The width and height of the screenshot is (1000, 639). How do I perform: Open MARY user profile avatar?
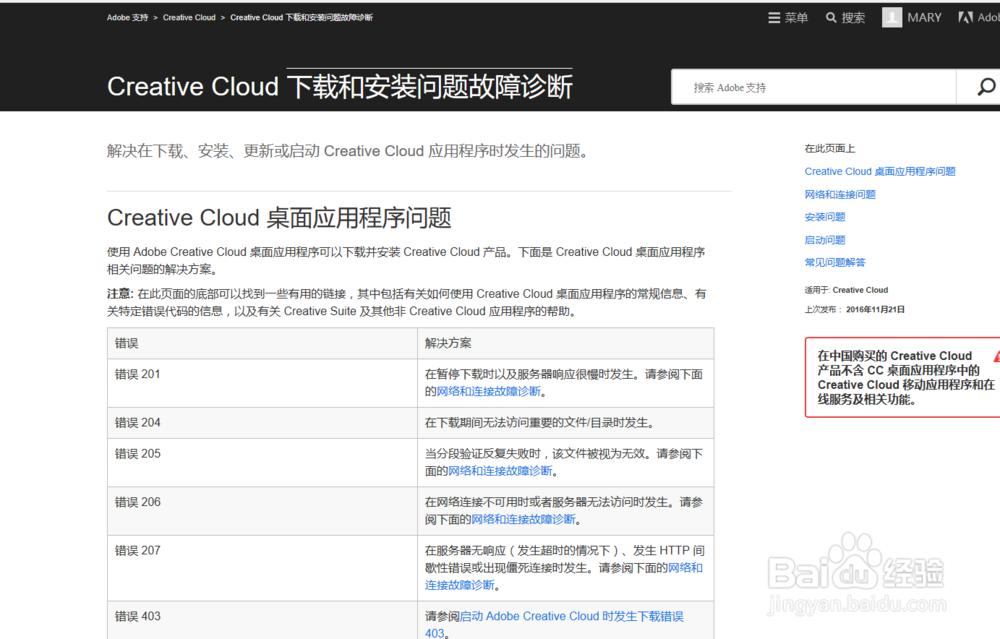(x=892, y=17)
